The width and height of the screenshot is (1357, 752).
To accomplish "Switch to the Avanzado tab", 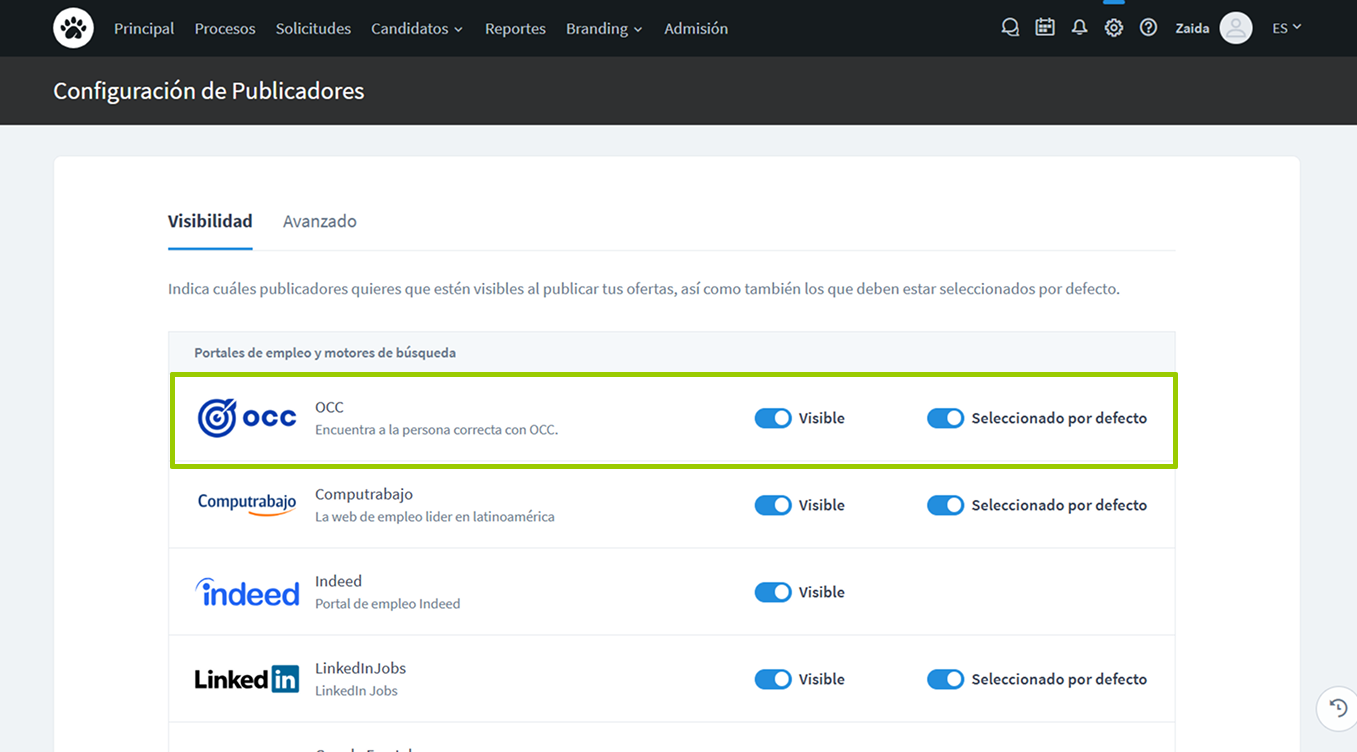I will pyautogui.click(x=319, y=220).
